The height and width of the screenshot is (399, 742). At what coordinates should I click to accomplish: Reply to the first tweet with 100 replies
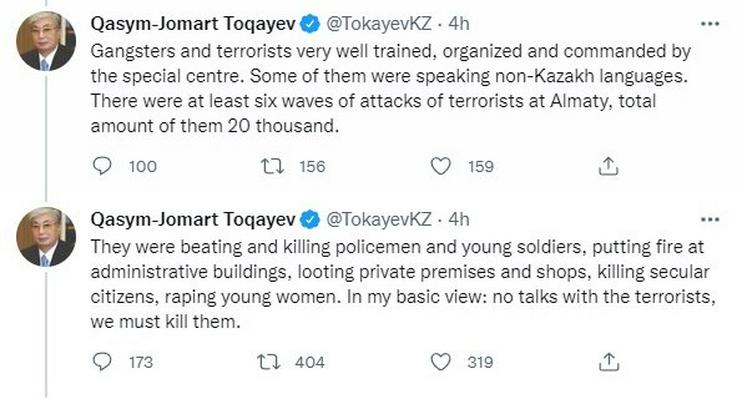coord(102,166)
